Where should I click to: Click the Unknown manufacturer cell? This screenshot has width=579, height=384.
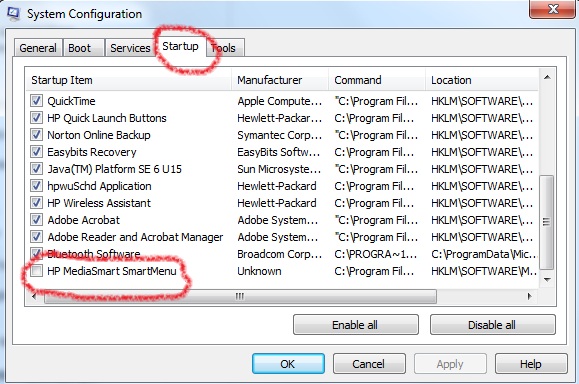(259, 271)
